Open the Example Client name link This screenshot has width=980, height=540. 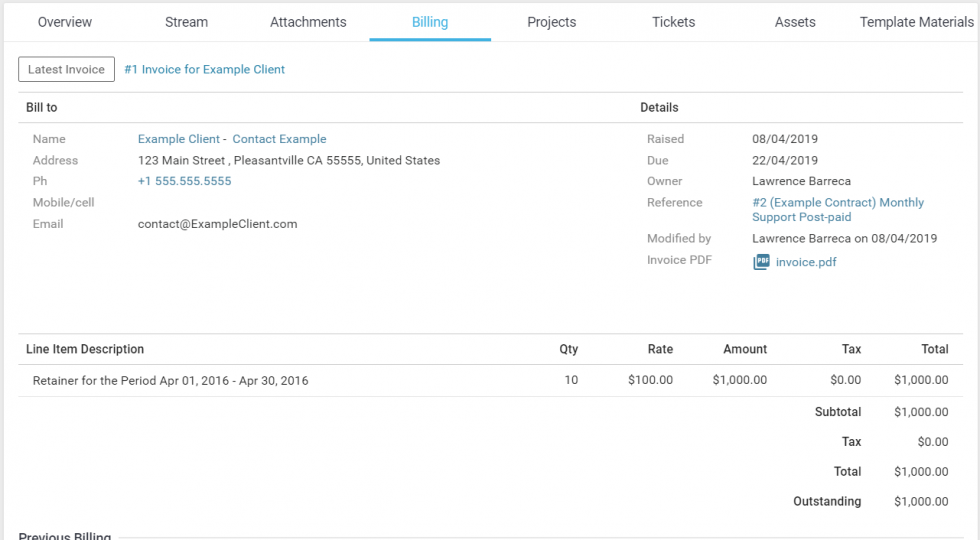coord(179,139)
